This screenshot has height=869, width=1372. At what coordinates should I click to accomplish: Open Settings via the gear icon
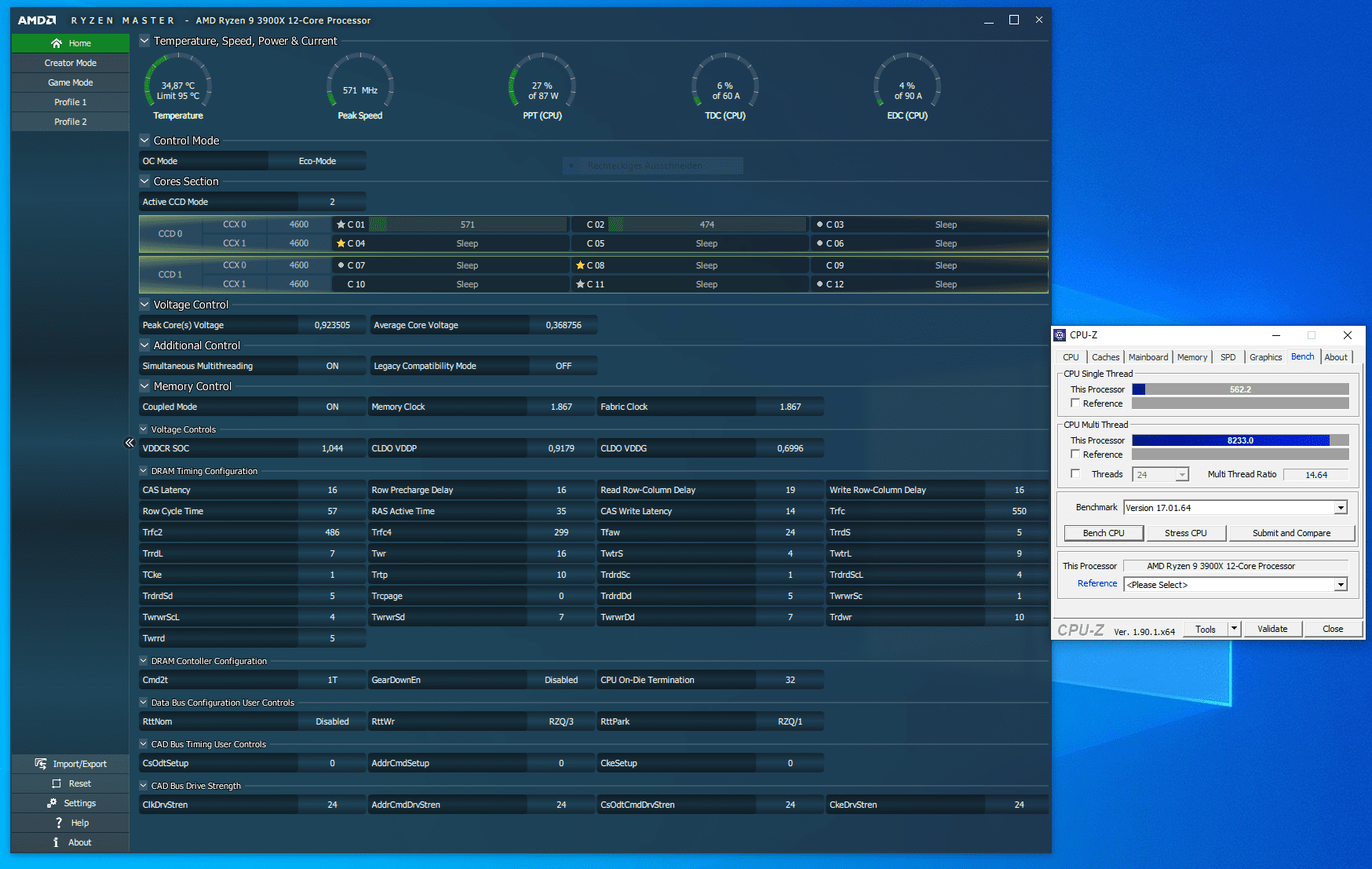pos(52,803)
